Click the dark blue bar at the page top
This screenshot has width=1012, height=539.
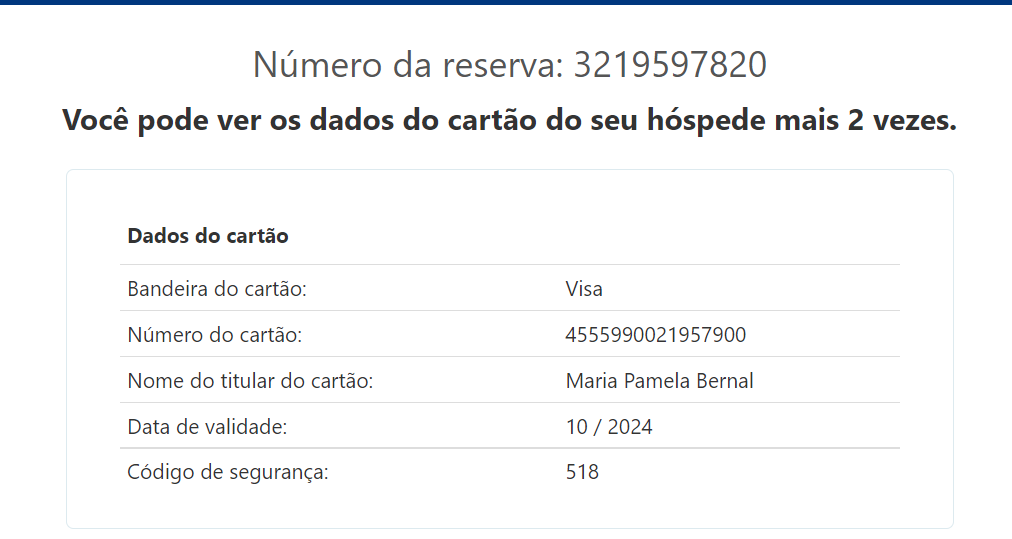[506, 2]
